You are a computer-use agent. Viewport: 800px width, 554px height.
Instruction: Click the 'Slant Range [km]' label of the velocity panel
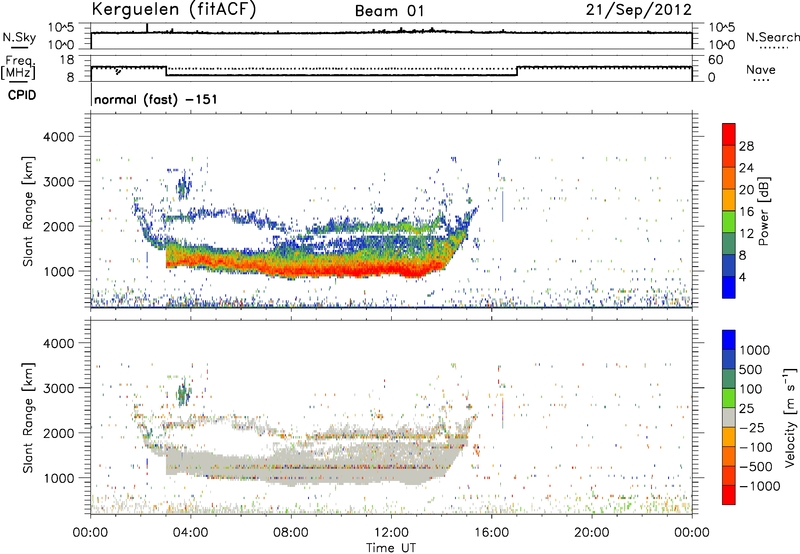pyautogui.click(x=28, y=418)
